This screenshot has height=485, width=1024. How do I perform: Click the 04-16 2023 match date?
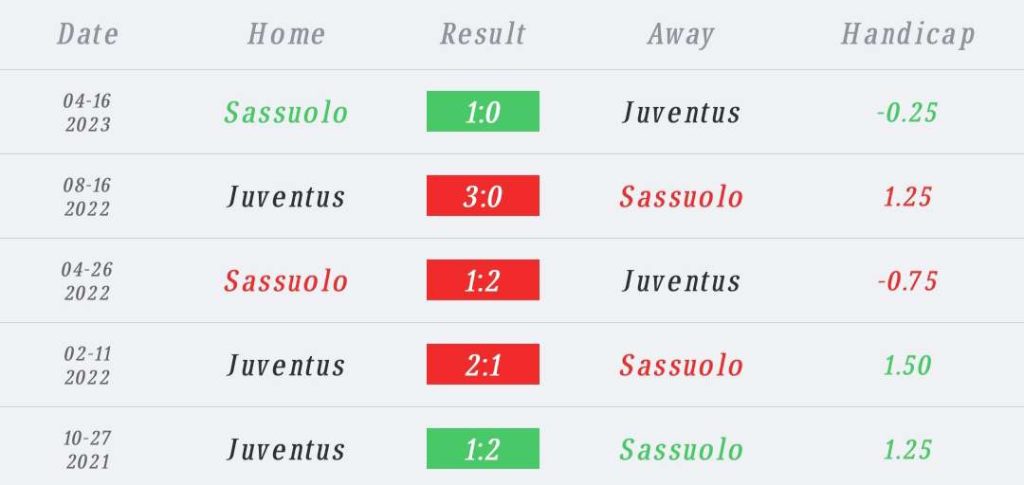(87, 112)
